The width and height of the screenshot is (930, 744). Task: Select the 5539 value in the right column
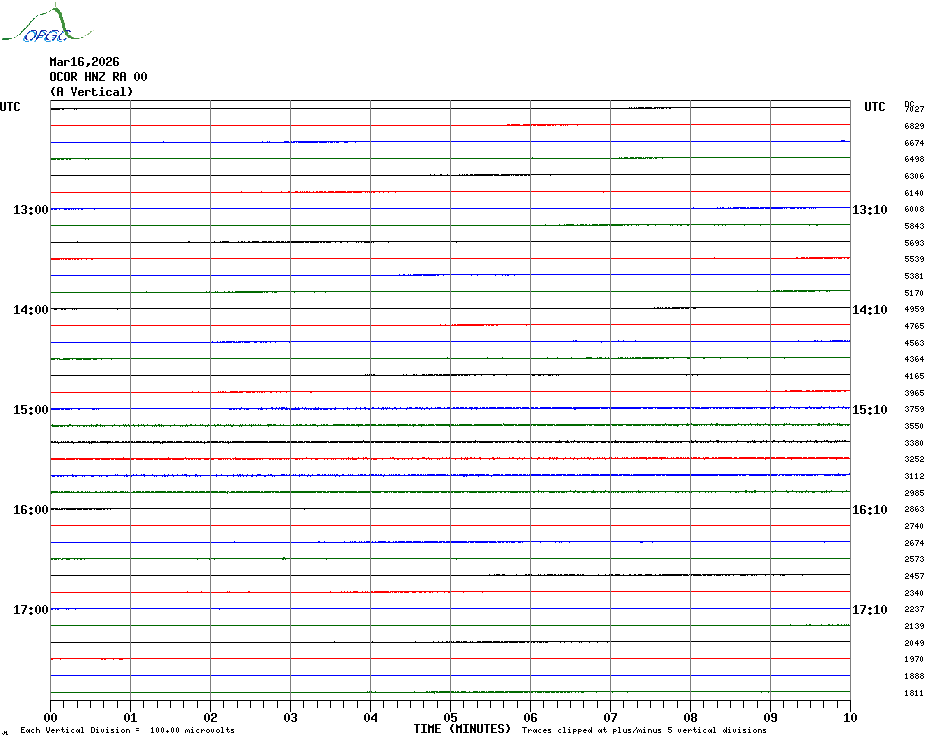click(x=914, y=259)
